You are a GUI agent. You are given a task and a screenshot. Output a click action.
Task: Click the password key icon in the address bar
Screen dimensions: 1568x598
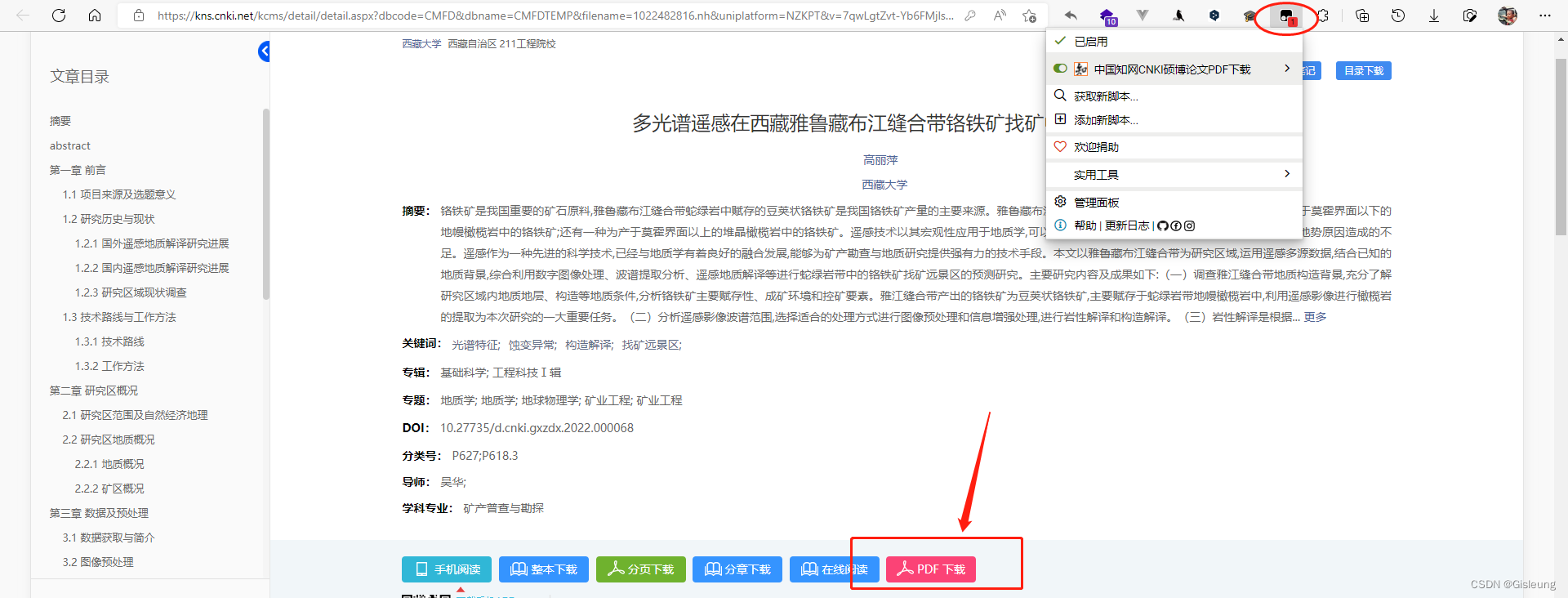[970, 16]
